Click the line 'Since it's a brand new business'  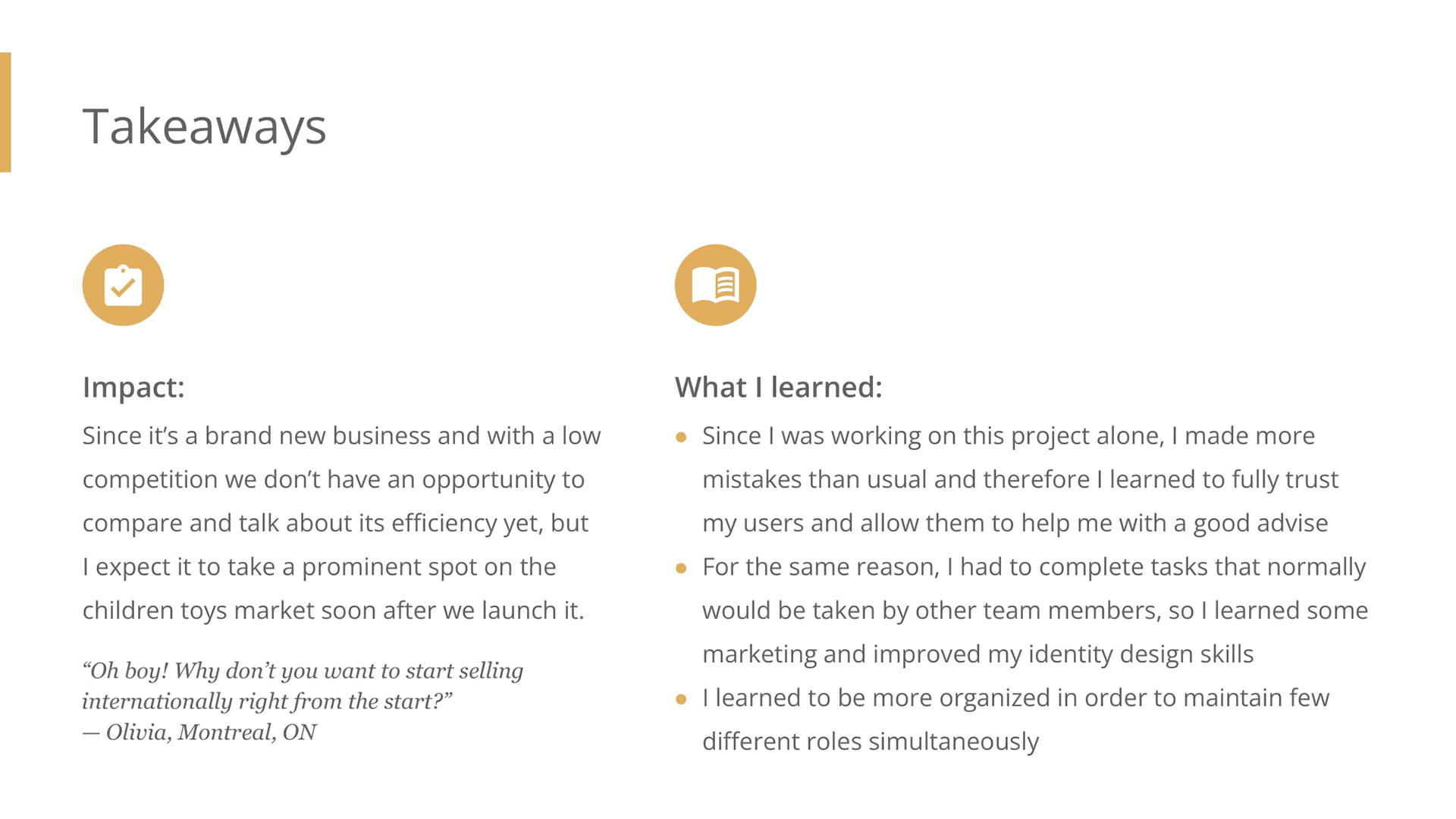pos(341,436)
